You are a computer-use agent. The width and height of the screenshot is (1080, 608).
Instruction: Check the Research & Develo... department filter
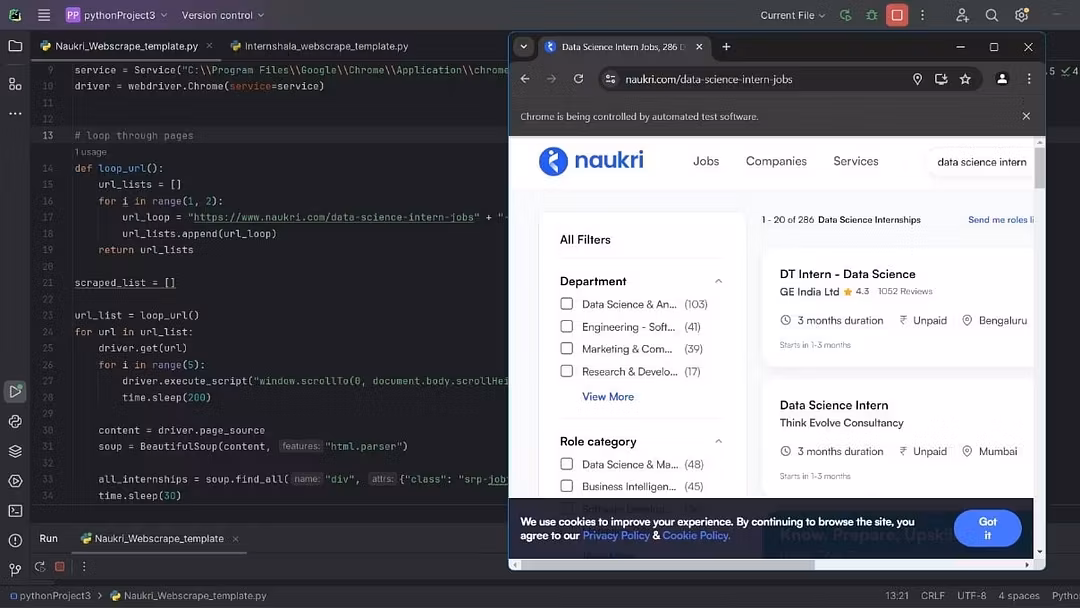click(x=566, y=371)
